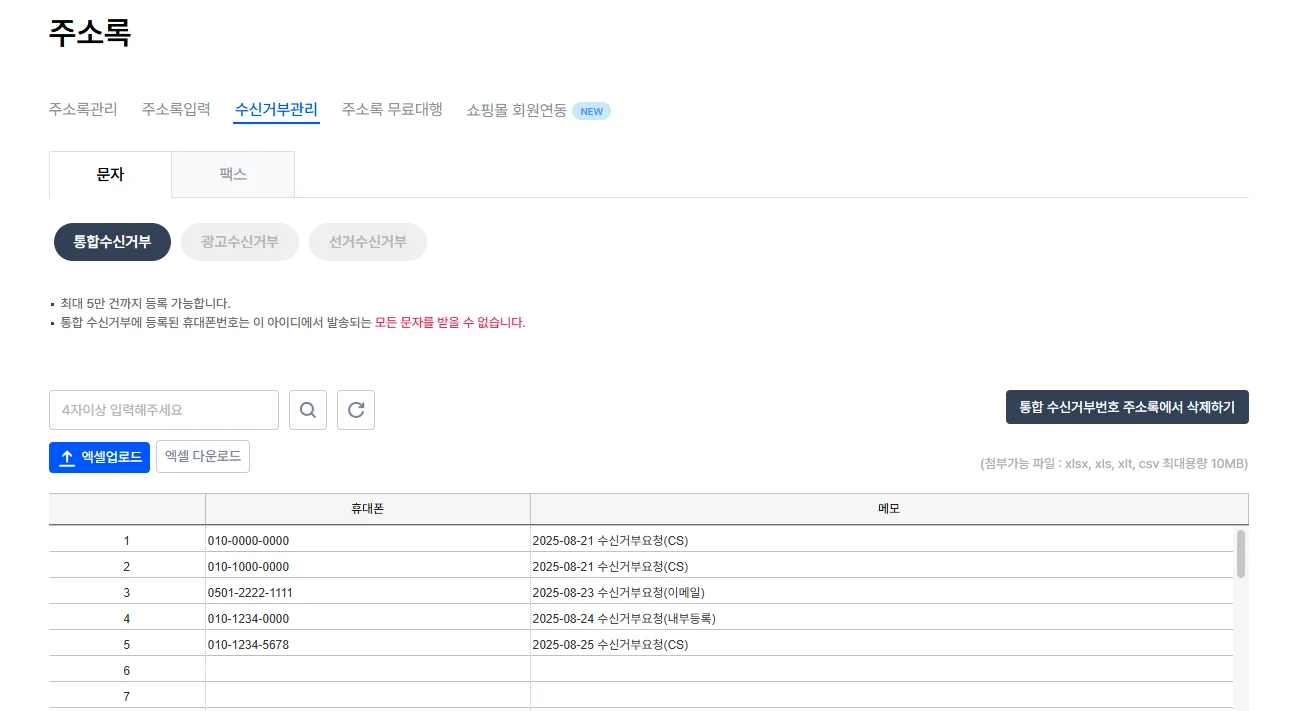Screen dimensions: 1295x711
Task: Select 통합수신거부 filter pill
Action: pyautogui.click(x=112, y=242)
